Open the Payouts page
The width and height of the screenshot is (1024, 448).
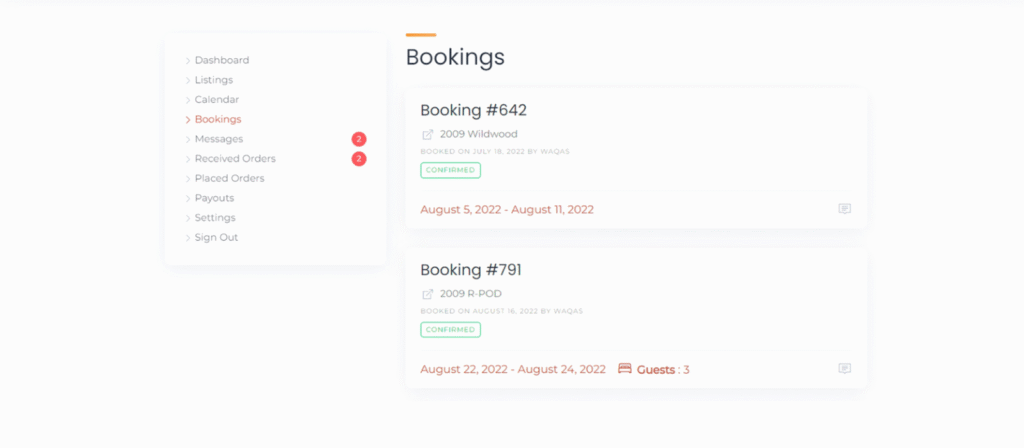click(x=214, y=198)
